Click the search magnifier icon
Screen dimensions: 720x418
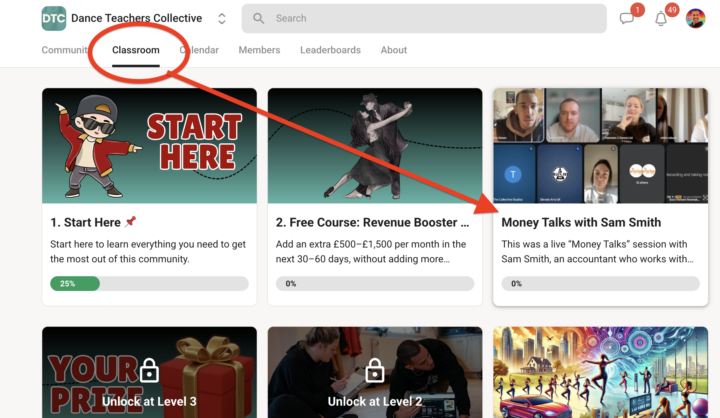click(259, 18)
